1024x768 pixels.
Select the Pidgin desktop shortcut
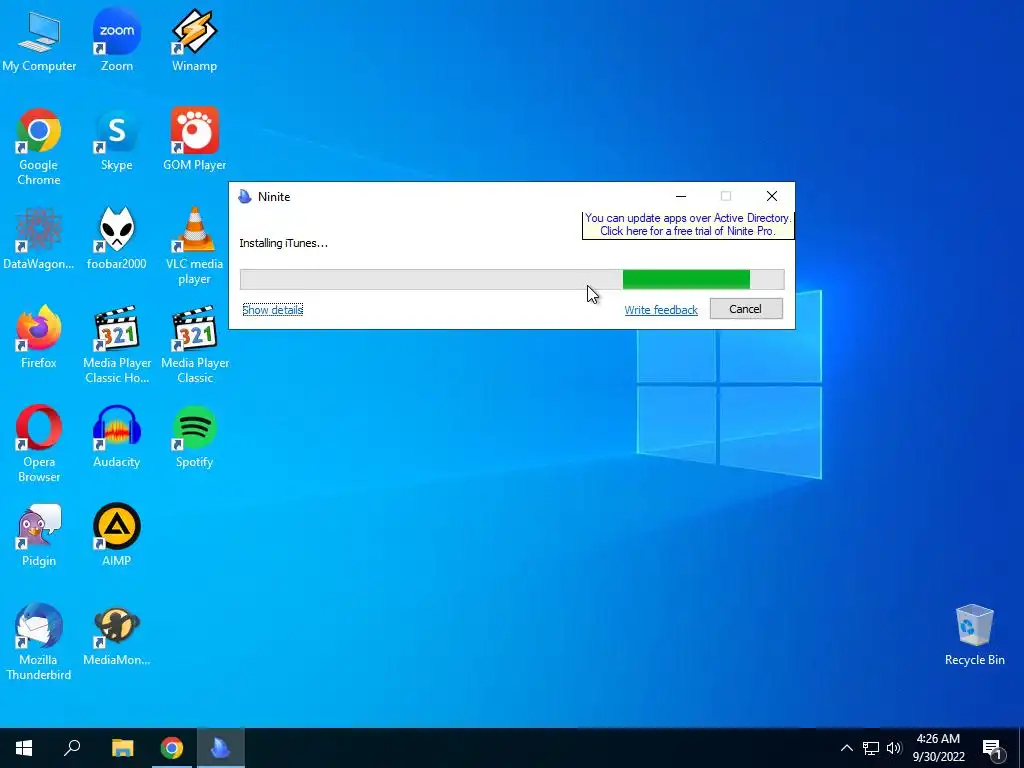[x=39, y=536]
